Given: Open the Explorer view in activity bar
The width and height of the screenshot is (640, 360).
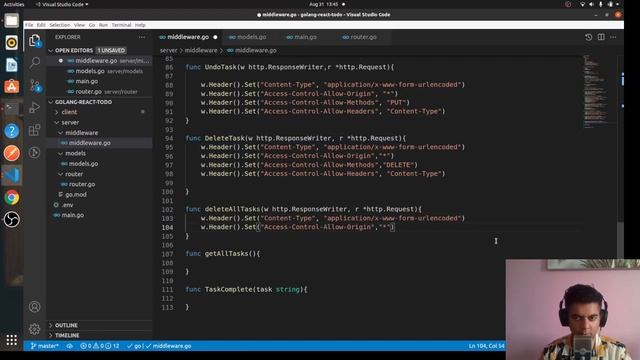Looking at the screenshot, I should point(35,40).
